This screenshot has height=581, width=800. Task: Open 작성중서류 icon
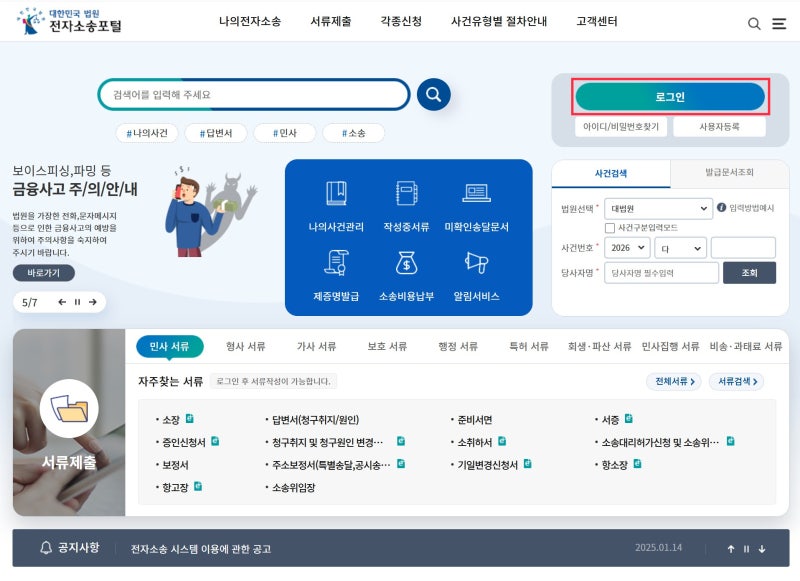406,193
